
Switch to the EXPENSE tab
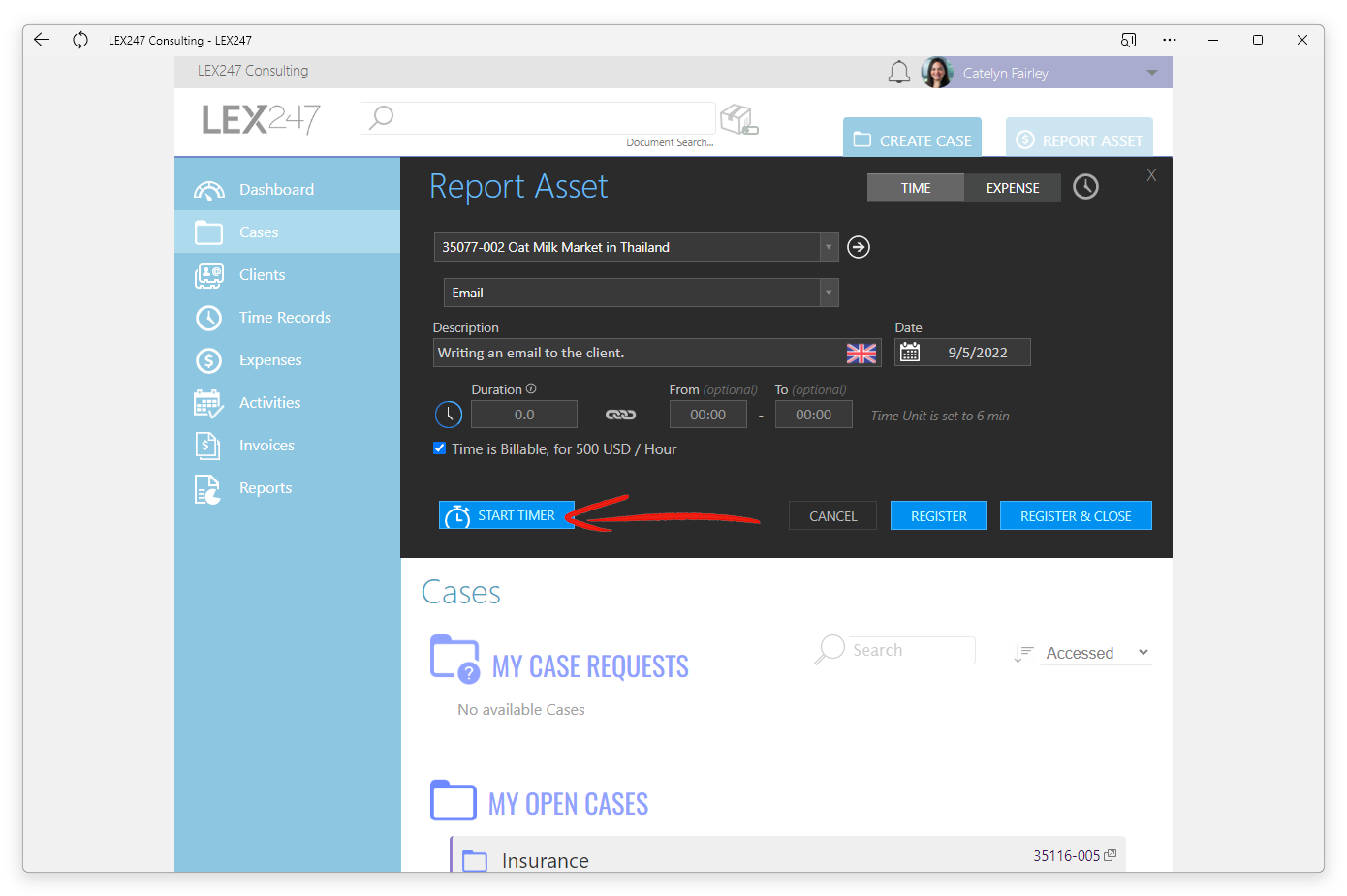[x=1013, y=188]
